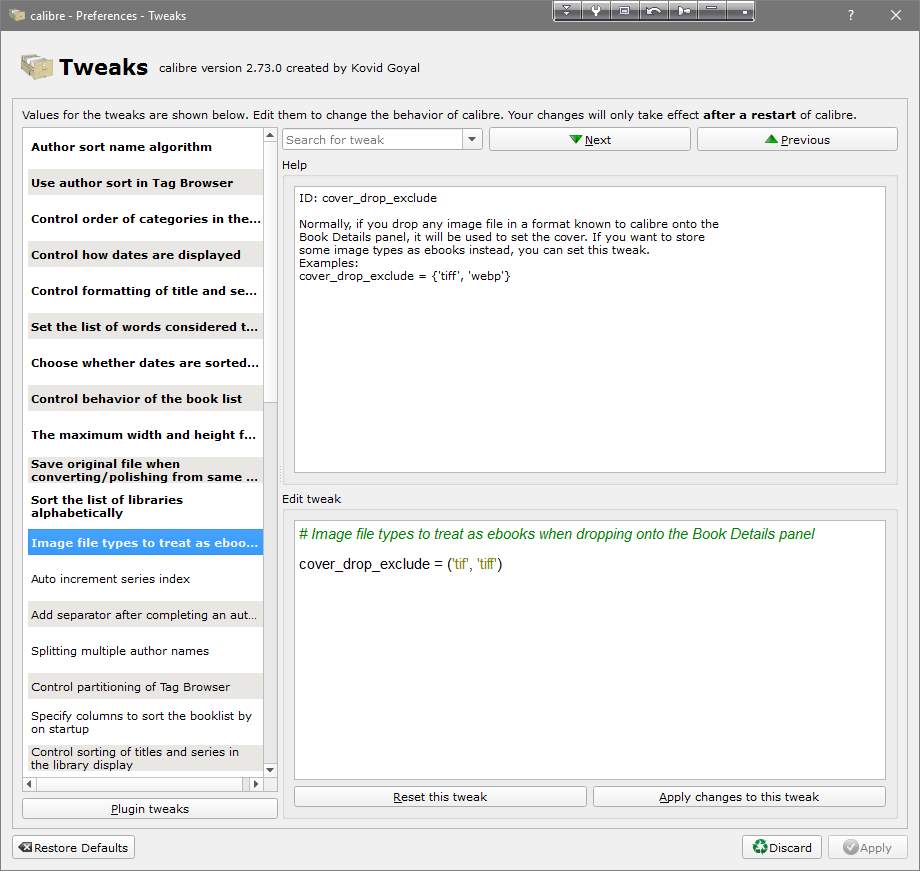Screen dimensions: 920x871
Task: Discard the tweak changes
Action: pos(782,848)
